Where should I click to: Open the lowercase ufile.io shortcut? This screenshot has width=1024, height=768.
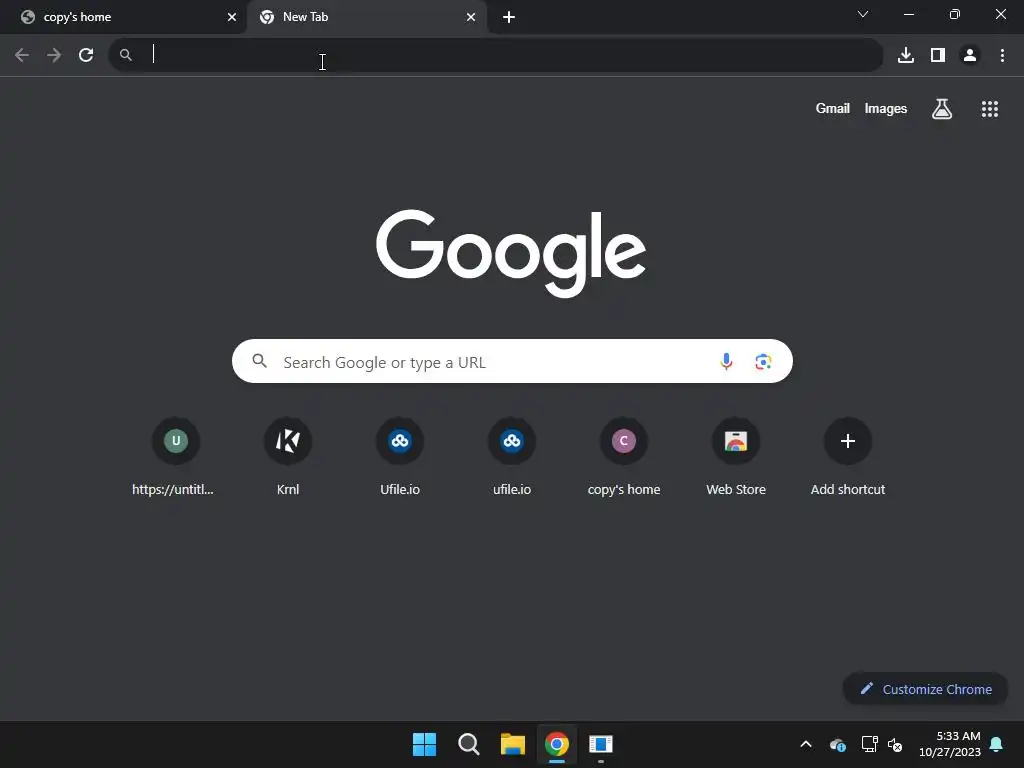512,457
